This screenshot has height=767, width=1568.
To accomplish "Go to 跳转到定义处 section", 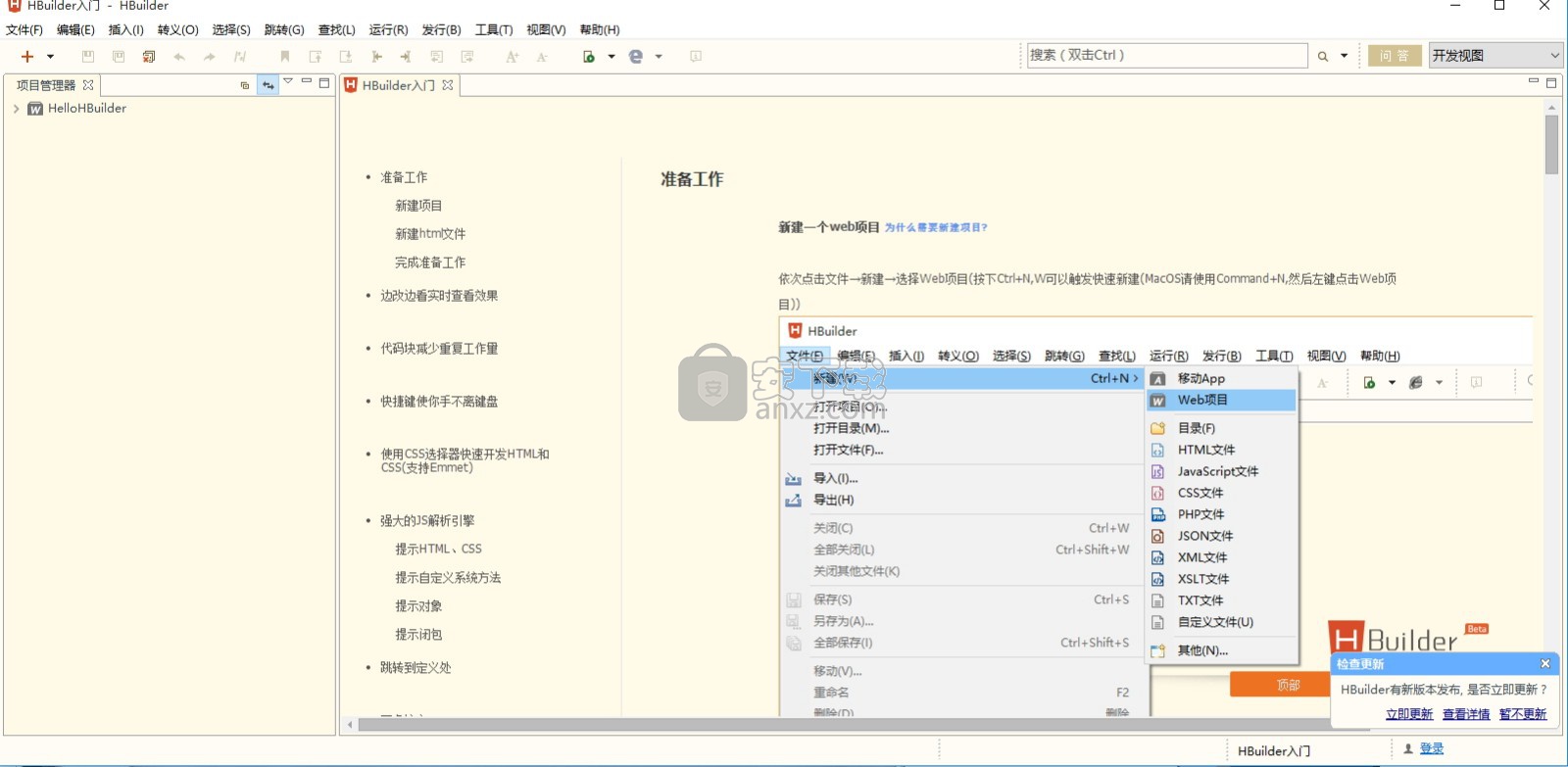I will click(x=416, y=668).
